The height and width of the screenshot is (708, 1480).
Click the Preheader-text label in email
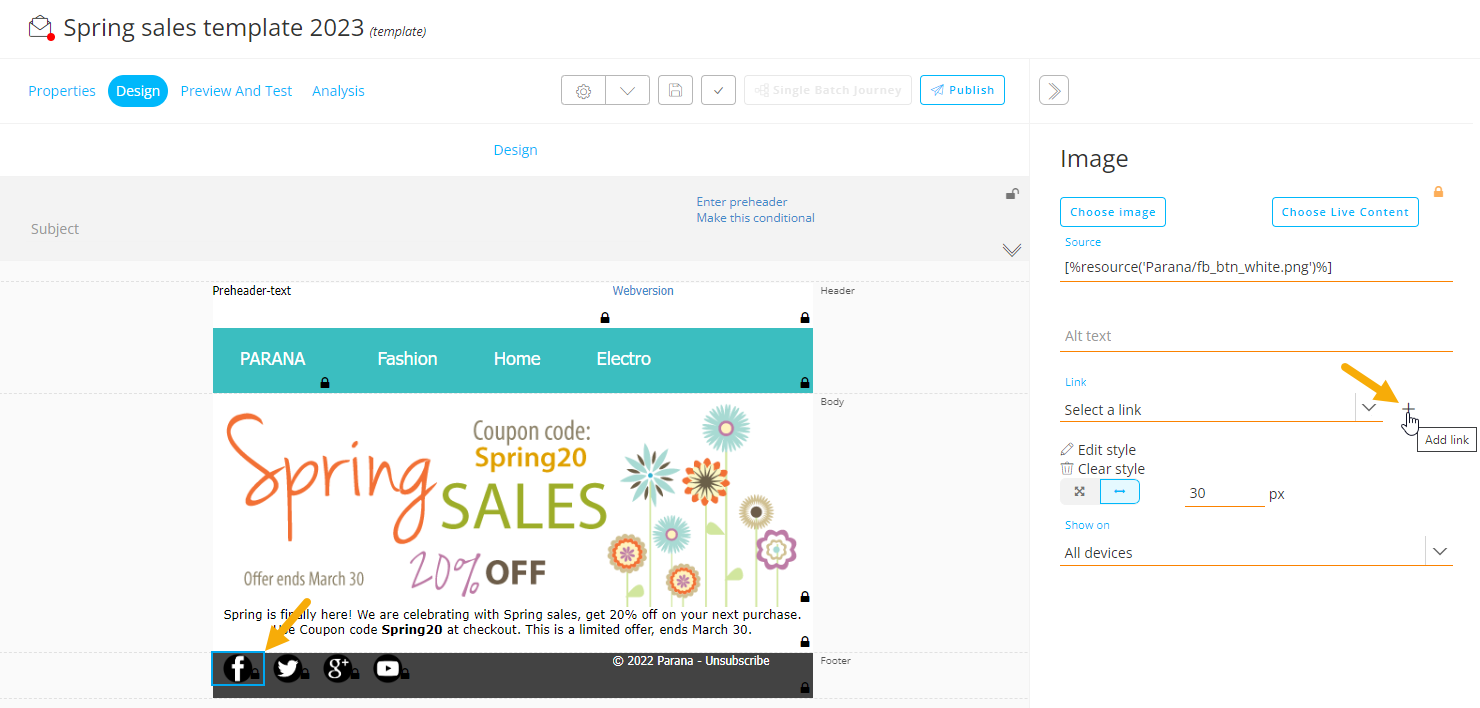(x=252, y=291)
